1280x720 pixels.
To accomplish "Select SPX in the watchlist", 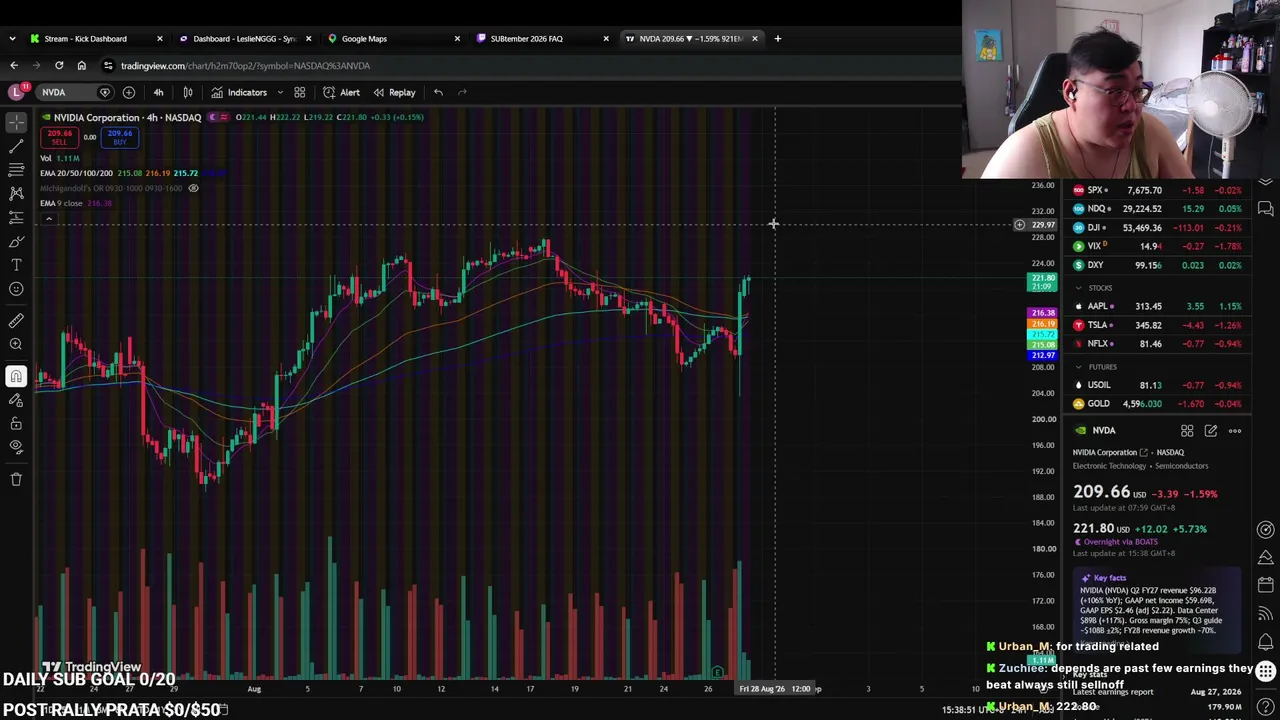I will 1157,190.
